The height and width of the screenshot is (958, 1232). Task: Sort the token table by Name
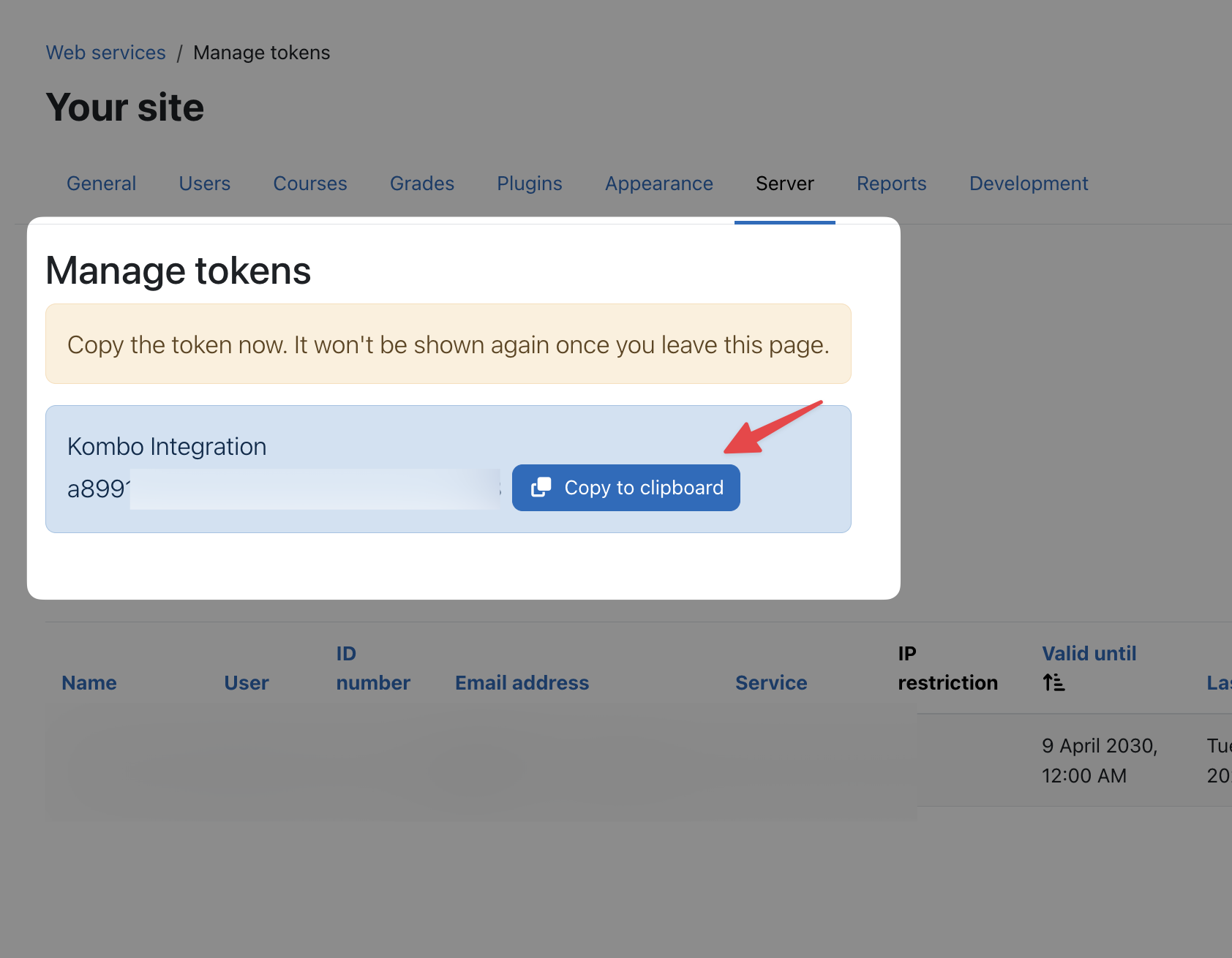tap(89, 682)
